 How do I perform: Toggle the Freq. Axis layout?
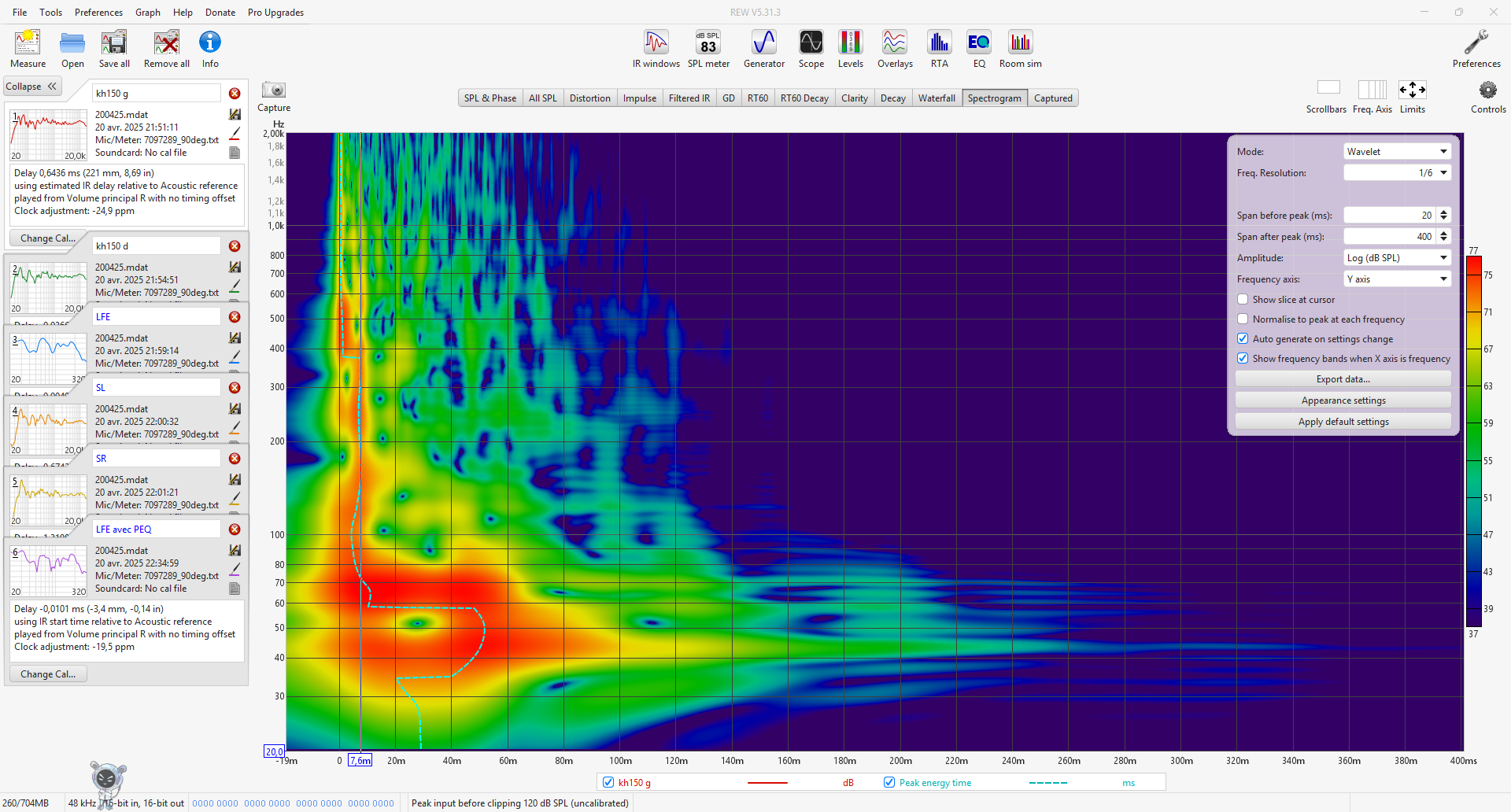pos(1372,97)
